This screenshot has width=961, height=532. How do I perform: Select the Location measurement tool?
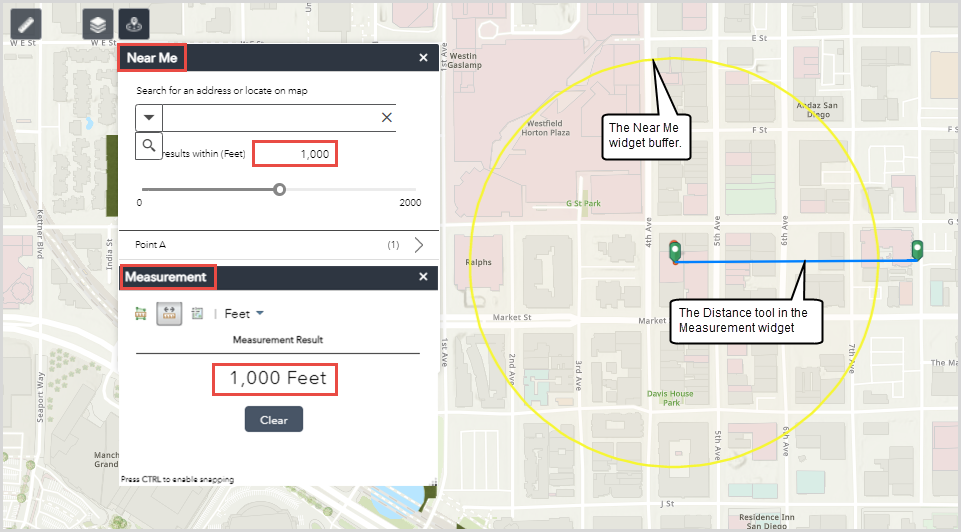tap(197, 314)
